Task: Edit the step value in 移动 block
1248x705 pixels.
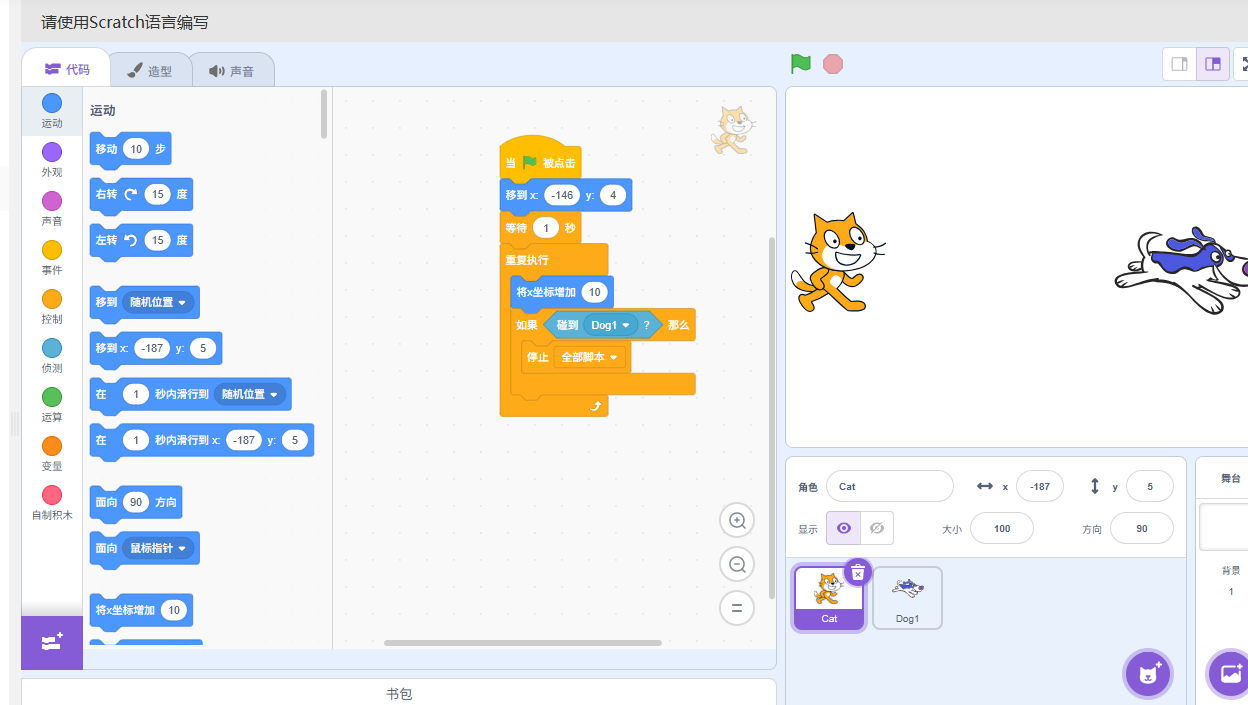Action: tap(136, 148)
